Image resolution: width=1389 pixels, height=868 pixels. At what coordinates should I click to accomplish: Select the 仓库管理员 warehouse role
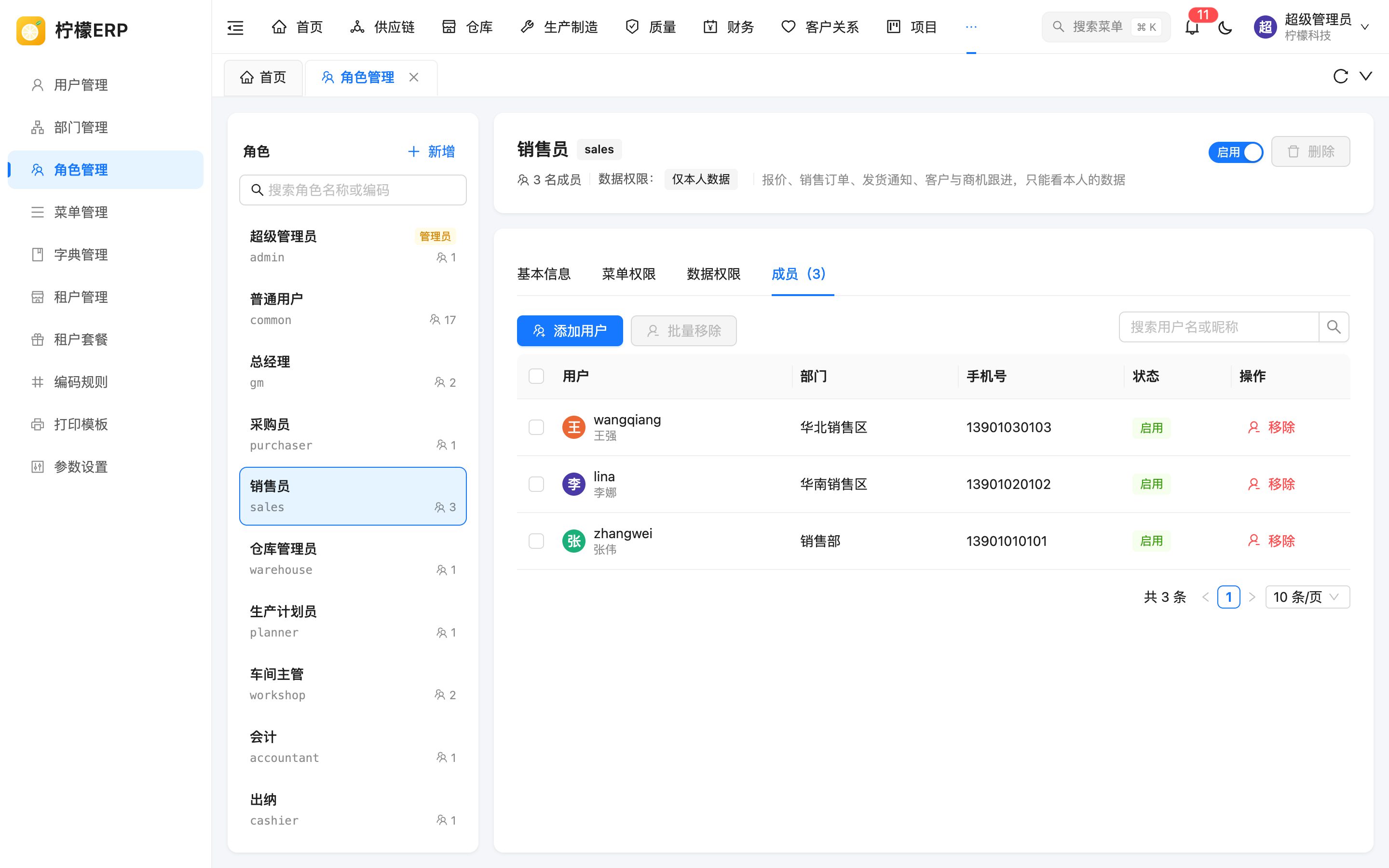pos(353,559)
